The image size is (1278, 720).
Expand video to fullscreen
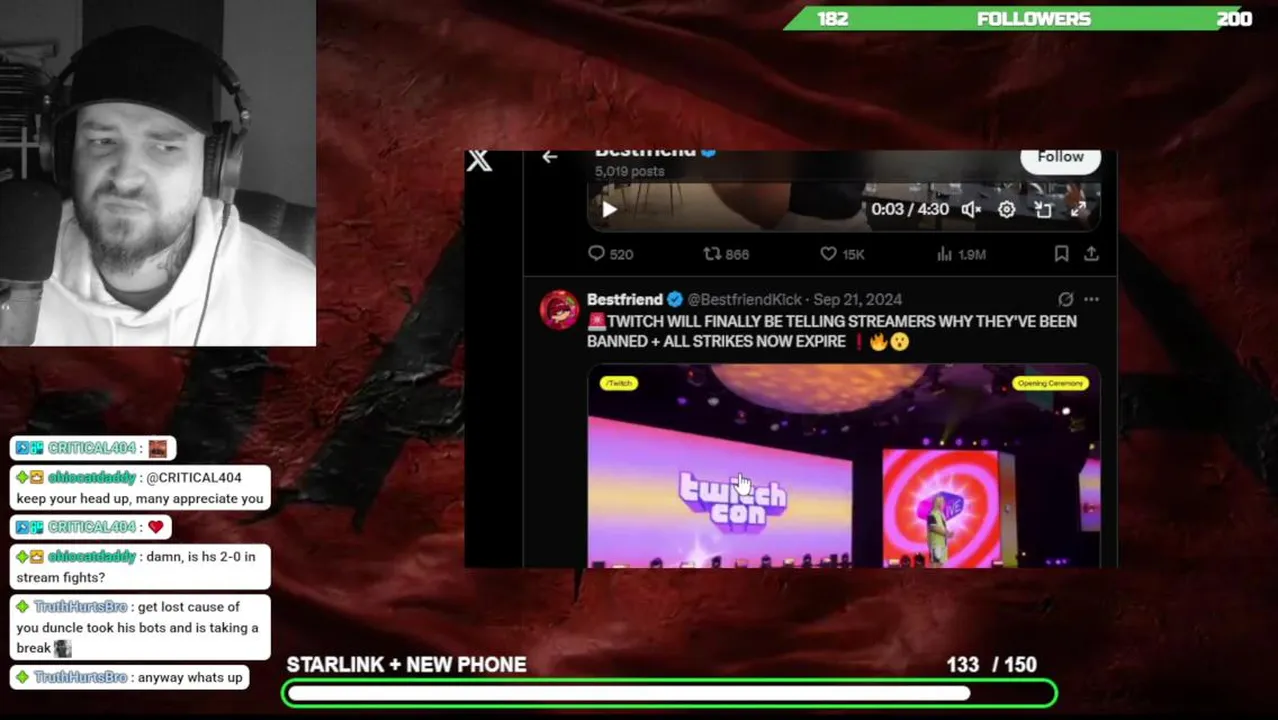pyautogui.click(x=1078, y=209)
